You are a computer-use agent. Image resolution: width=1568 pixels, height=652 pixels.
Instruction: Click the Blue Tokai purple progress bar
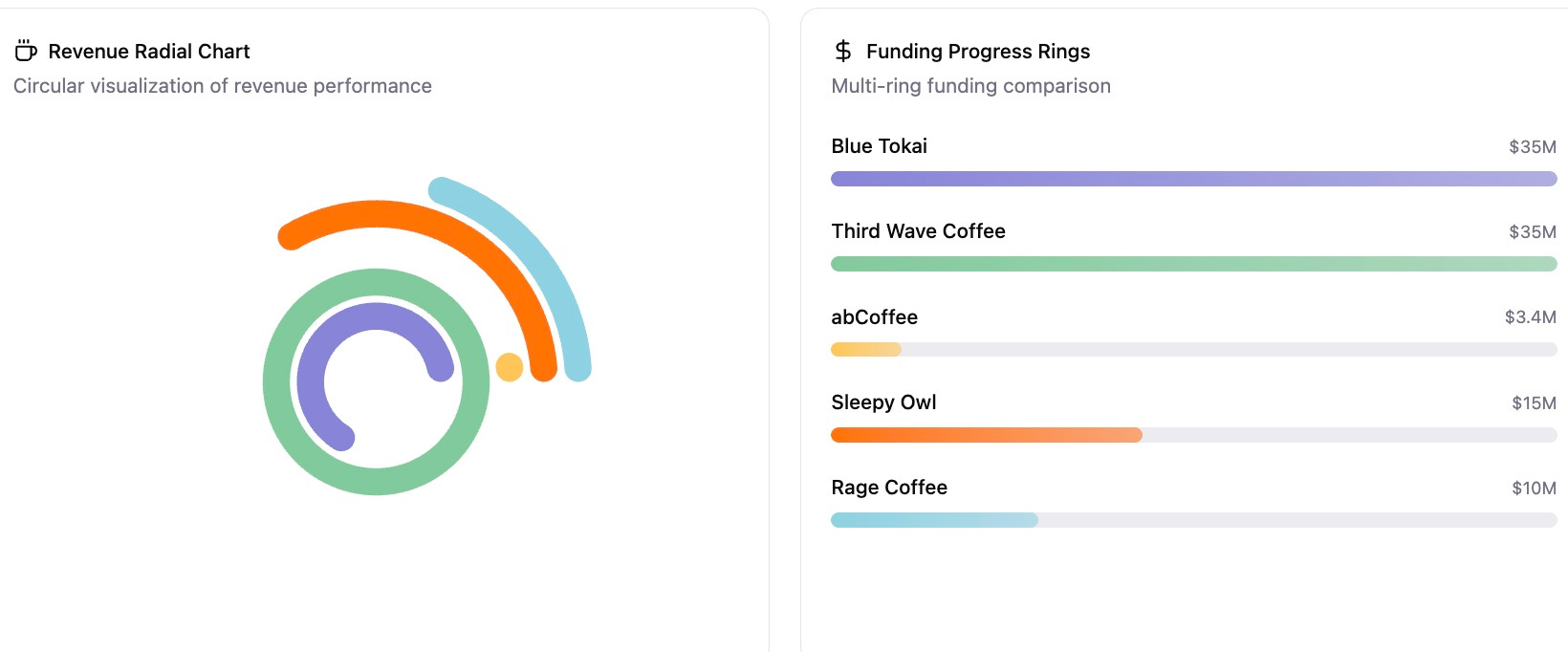(1193, 179)
